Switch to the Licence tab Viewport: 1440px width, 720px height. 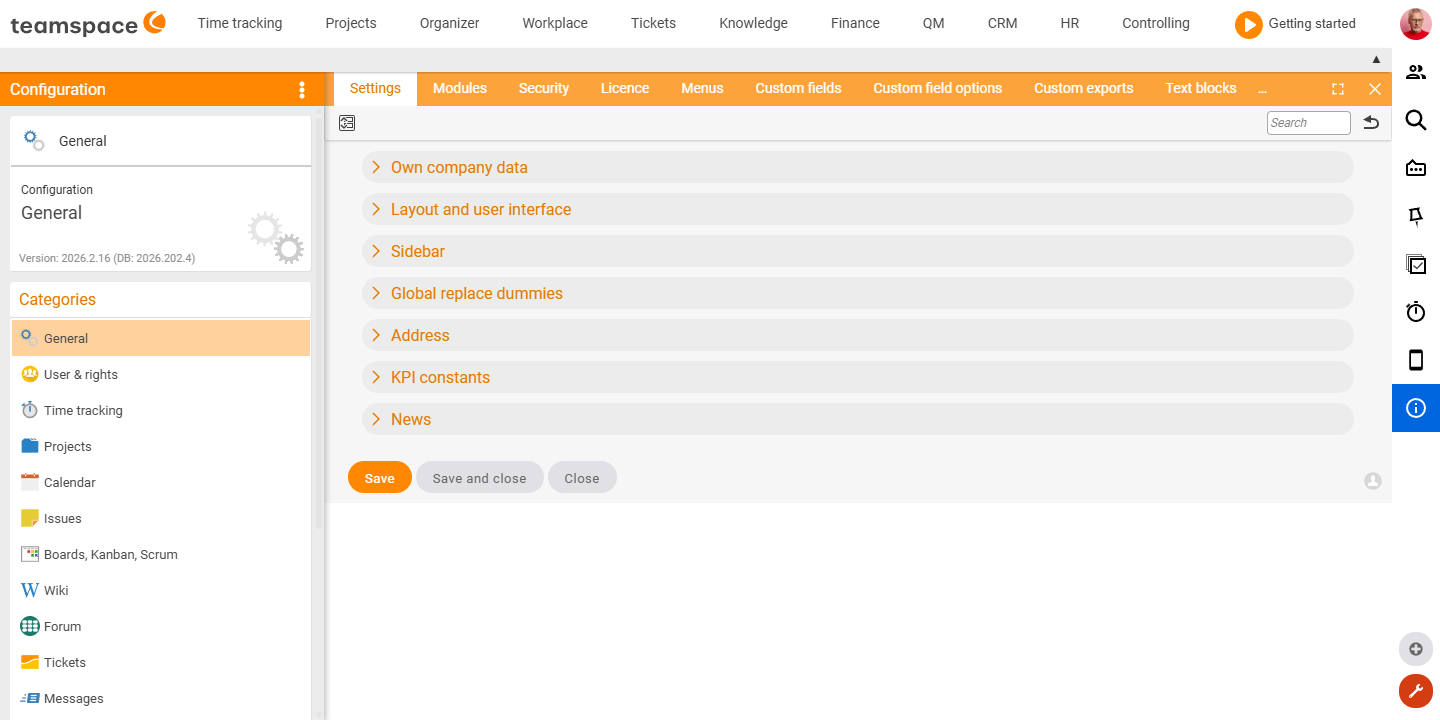(625, 88)
